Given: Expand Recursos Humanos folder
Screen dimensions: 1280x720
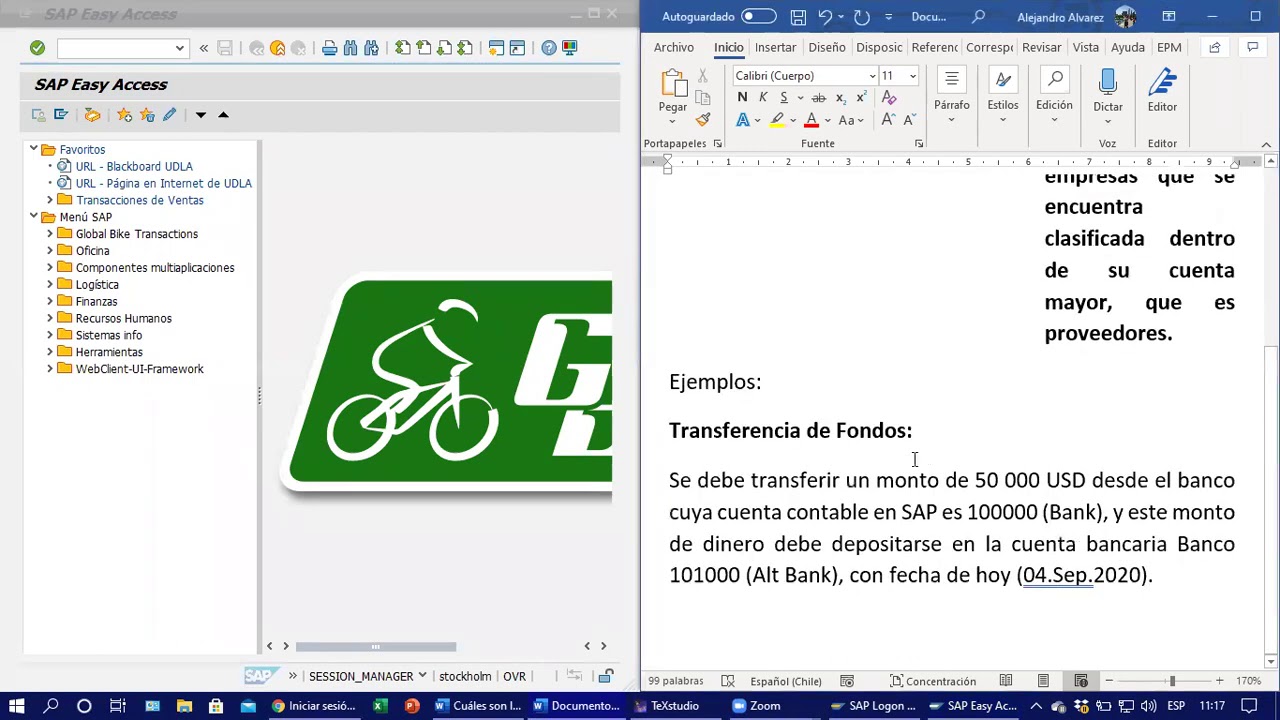Looking at the screenshot, I should pos(50,318).
